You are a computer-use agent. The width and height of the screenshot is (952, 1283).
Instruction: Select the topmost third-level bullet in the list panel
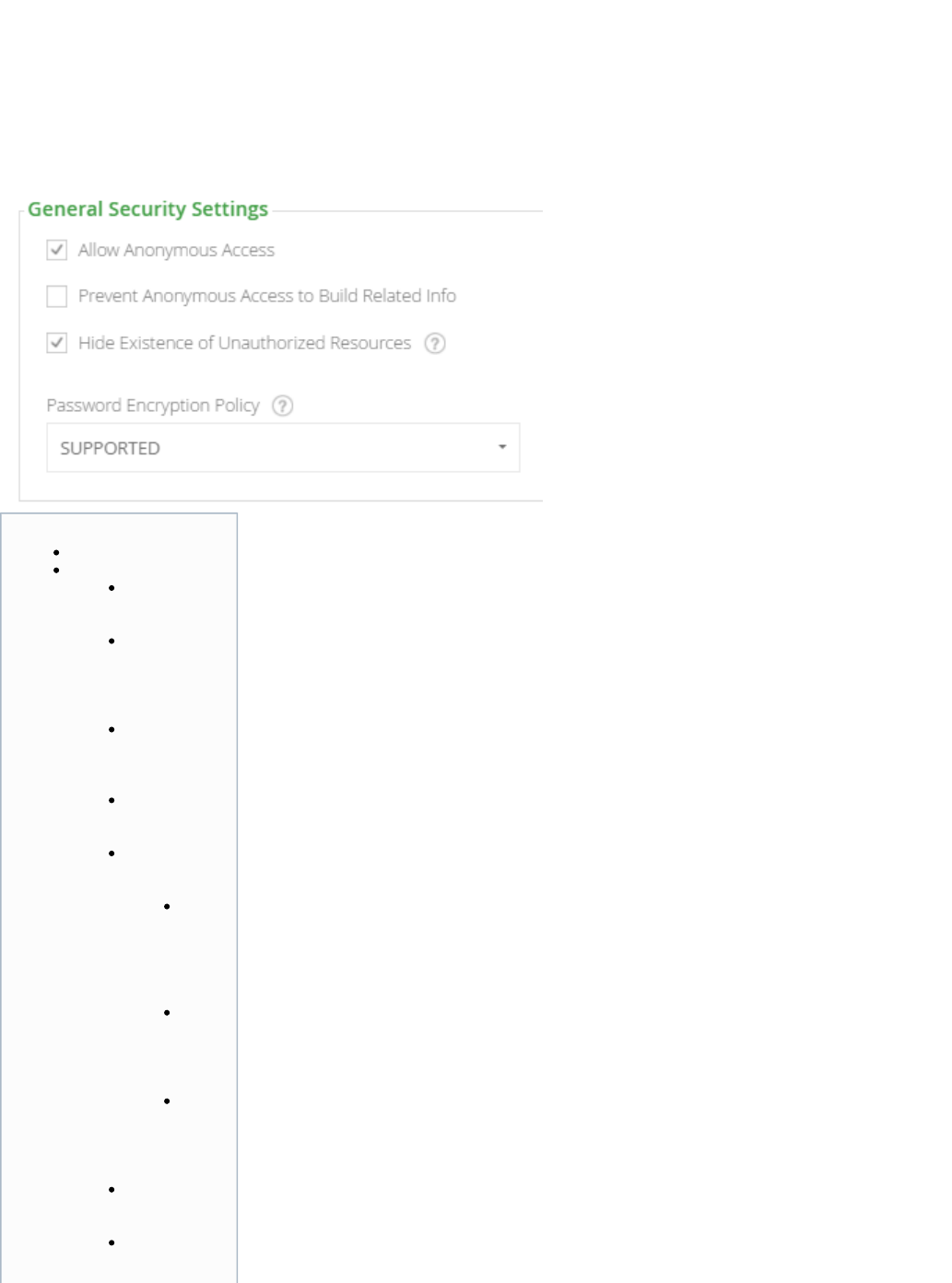click(167, 907)
